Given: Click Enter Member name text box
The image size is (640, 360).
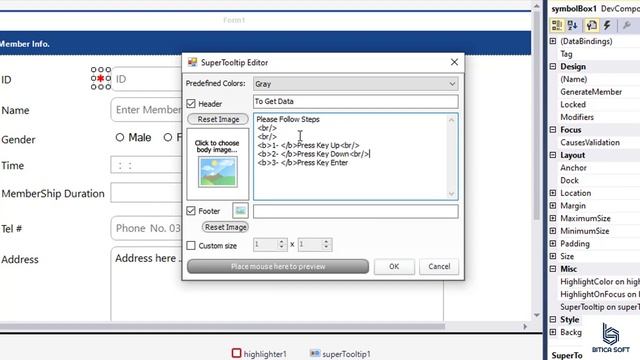Looking at the screenshot, I should point(147,109).
